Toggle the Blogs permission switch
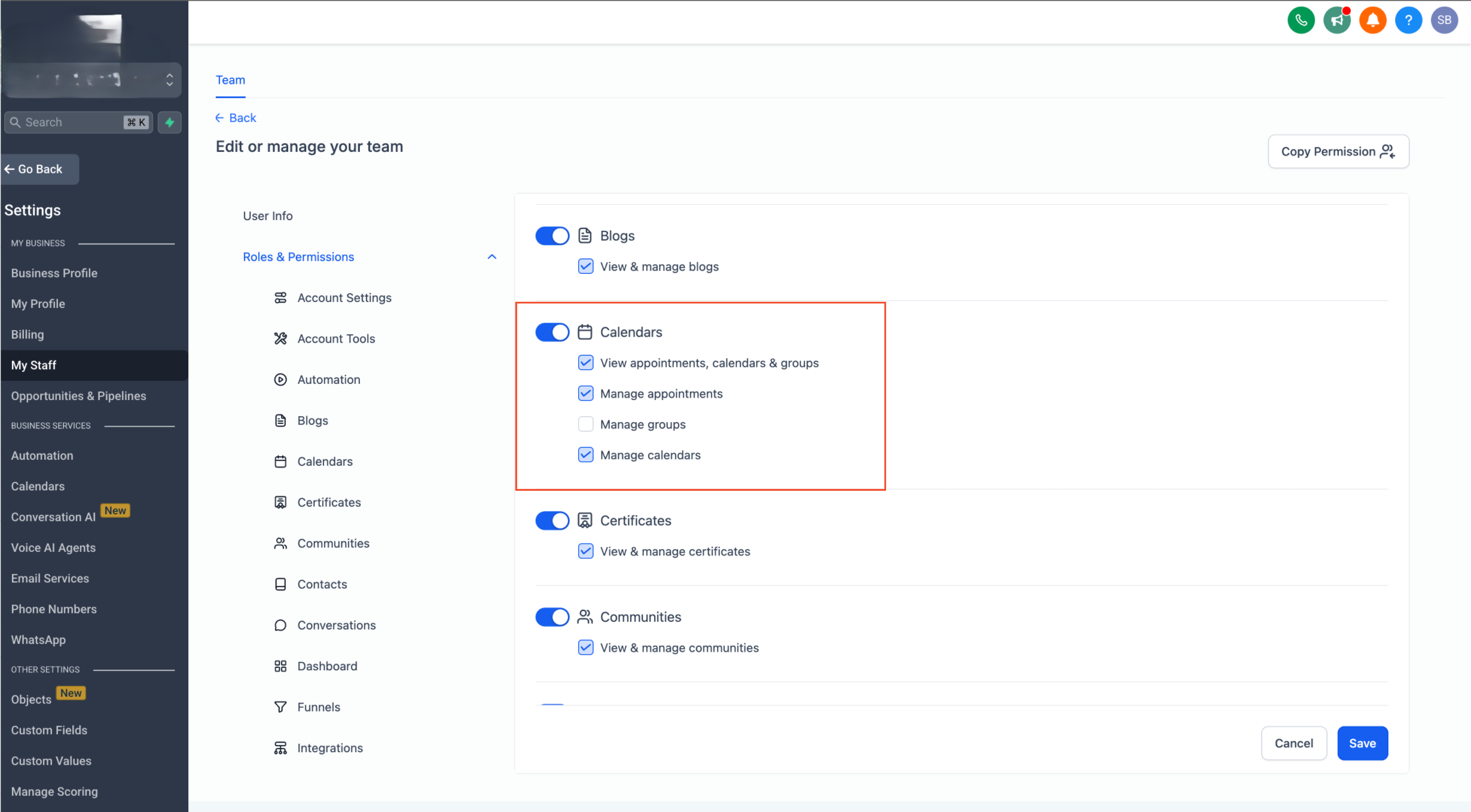This screenshot has width=1471, height=812. (552, 236)
